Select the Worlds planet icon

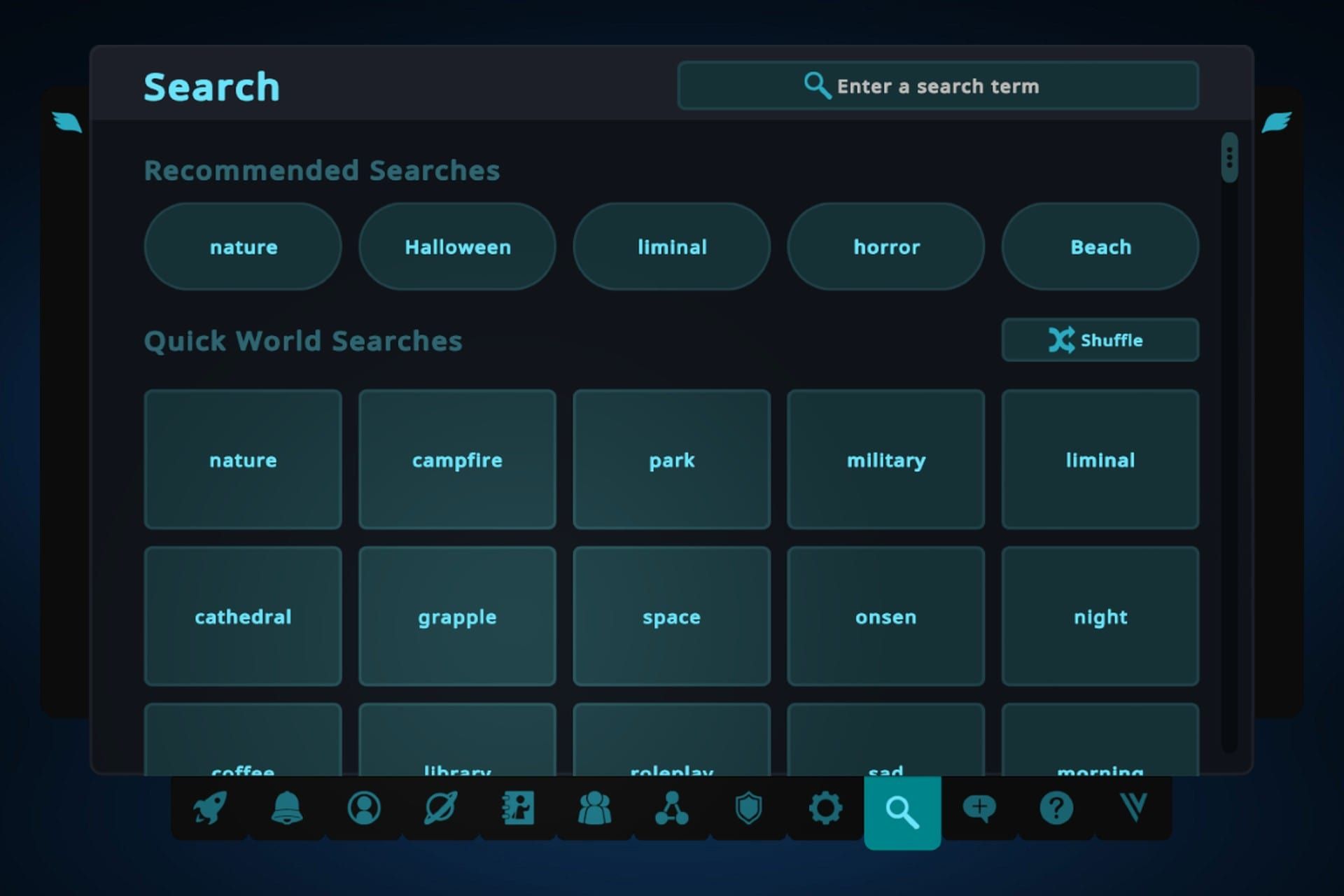[441, 808]
